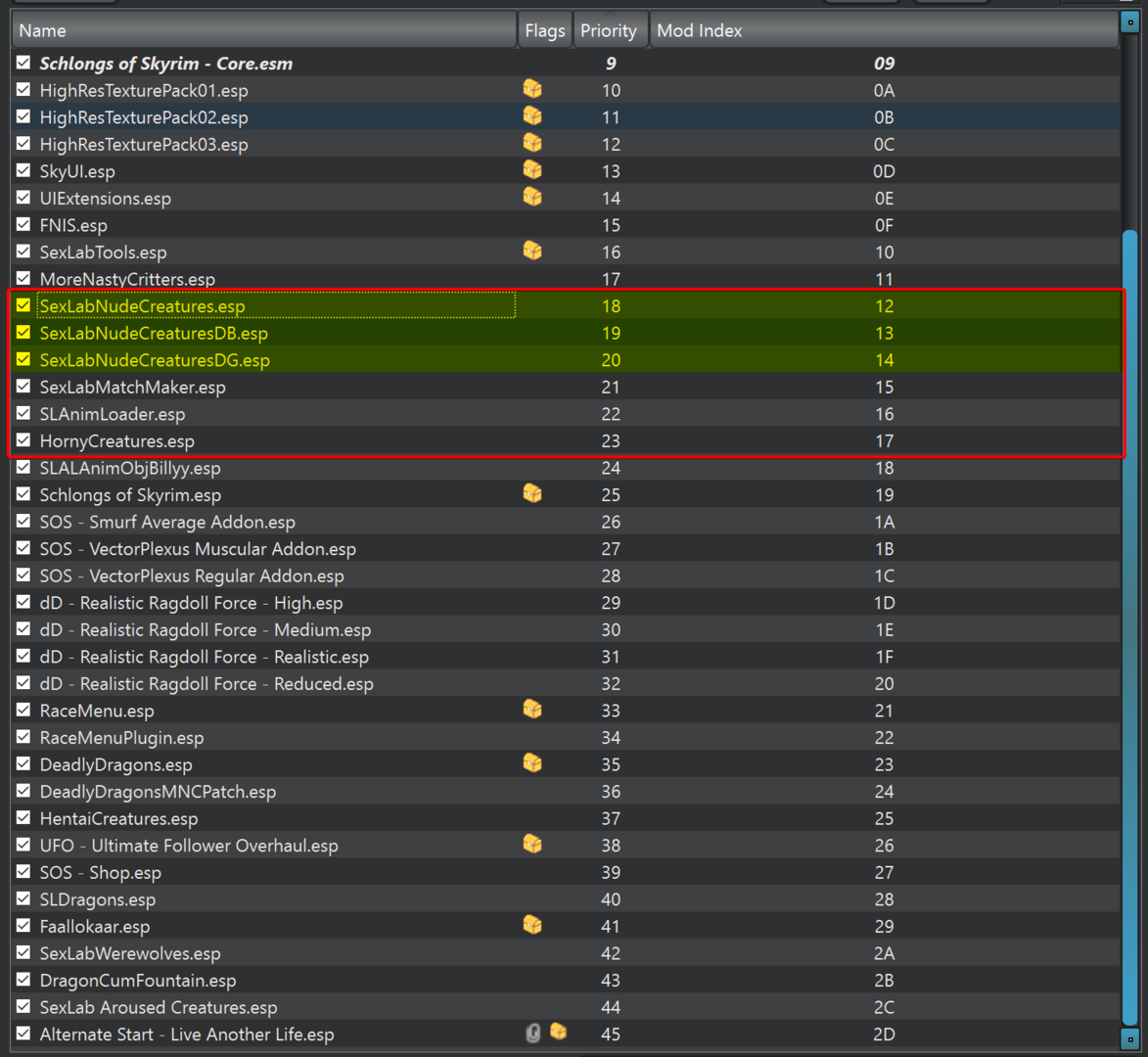Screen dimensions: 1148x1057
Task: Sort by the Priority column header
Action: click(x=611, y=30)
